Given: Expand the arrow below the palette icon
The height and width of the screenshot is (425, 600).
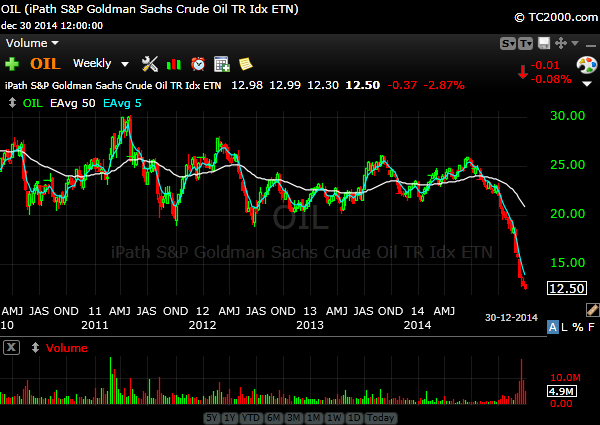Looking at the screenshot, I should point(587,84).
